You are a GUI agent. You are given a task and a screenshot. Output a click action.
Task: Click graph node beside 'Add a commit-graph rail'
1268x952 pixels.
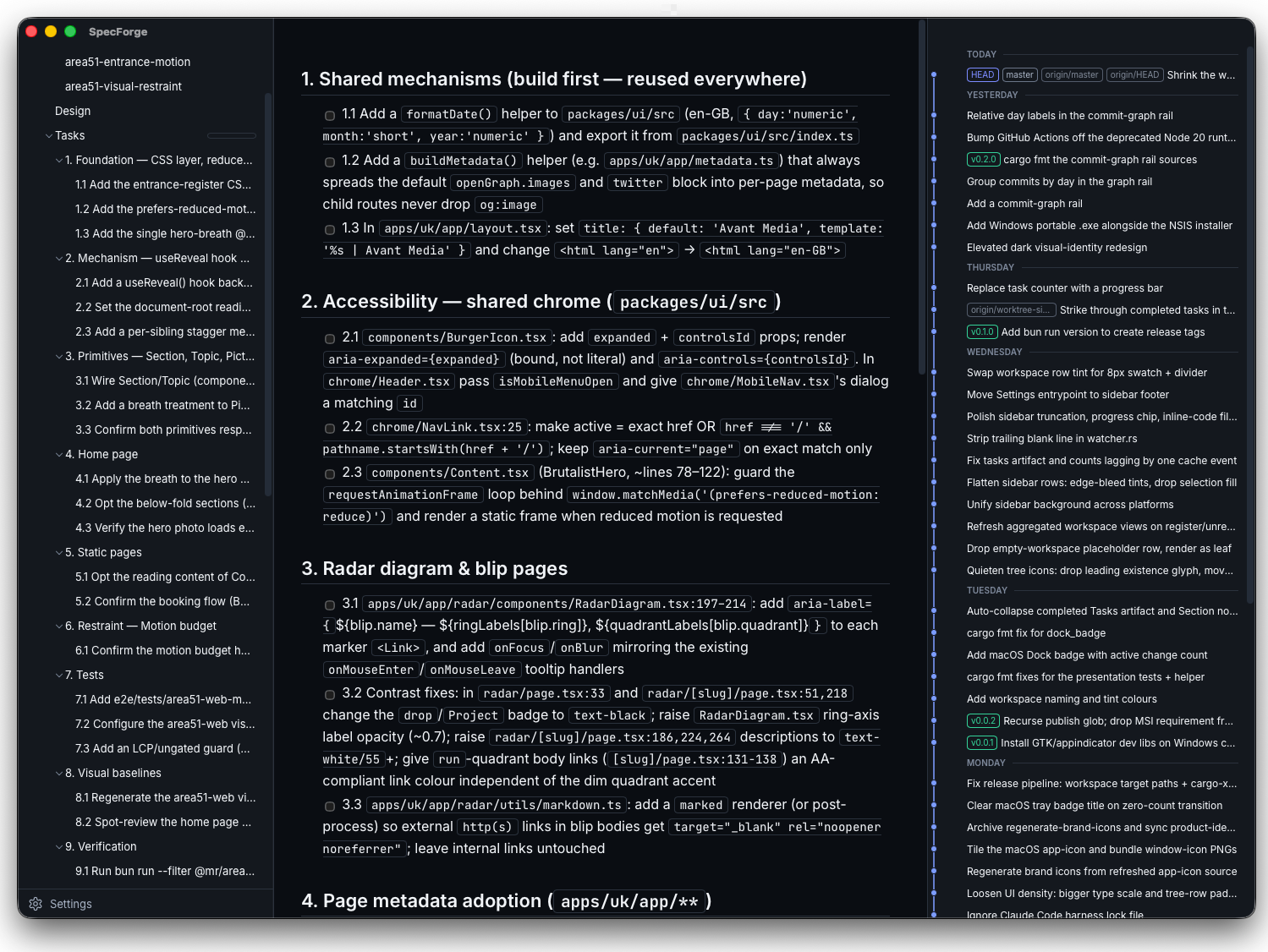pos(934,203)
